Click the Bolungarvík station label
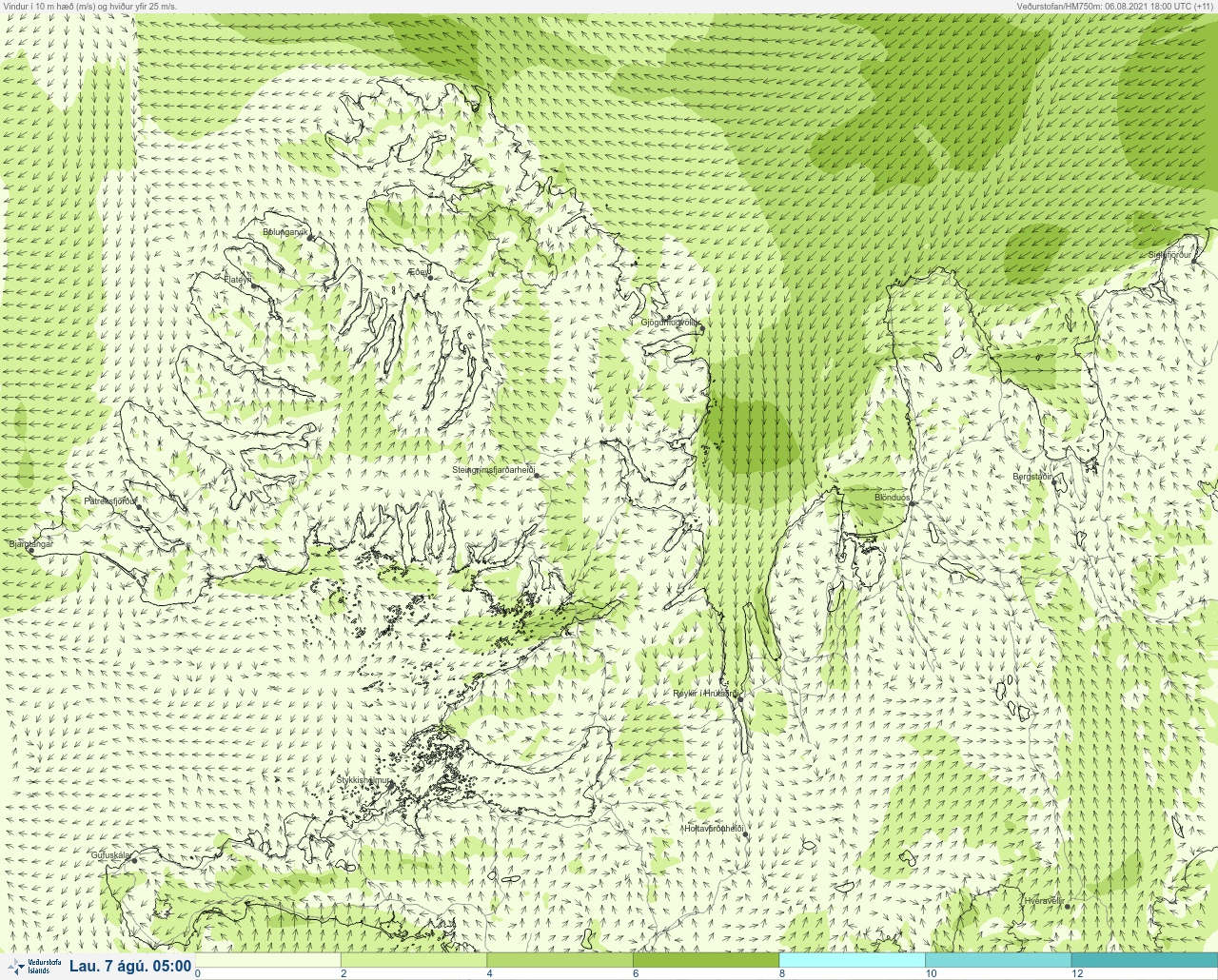 pyautogui.click(x=286, y=232)
